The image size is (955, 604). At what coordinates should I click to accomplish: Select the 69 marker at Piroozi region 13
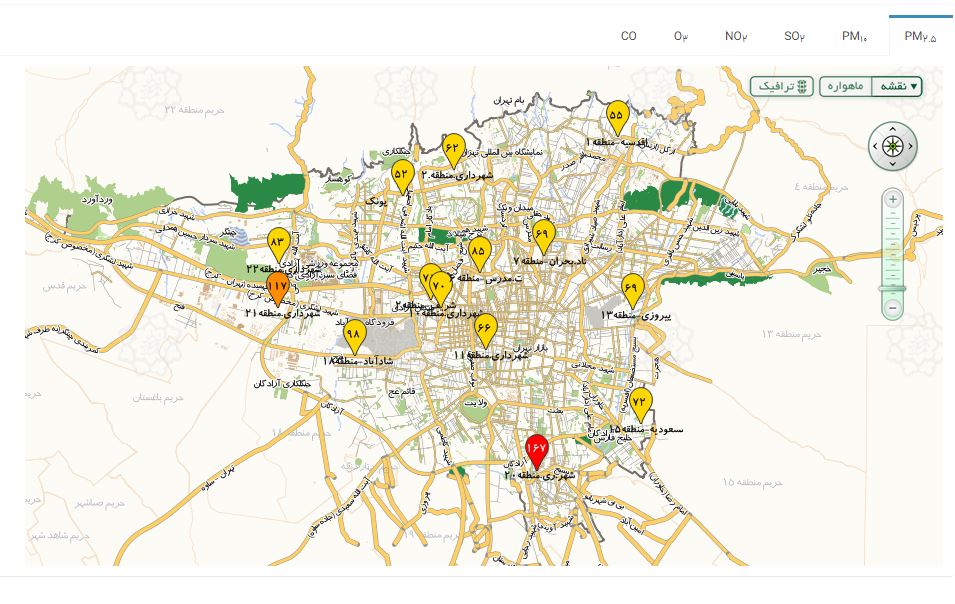(632, 290)
